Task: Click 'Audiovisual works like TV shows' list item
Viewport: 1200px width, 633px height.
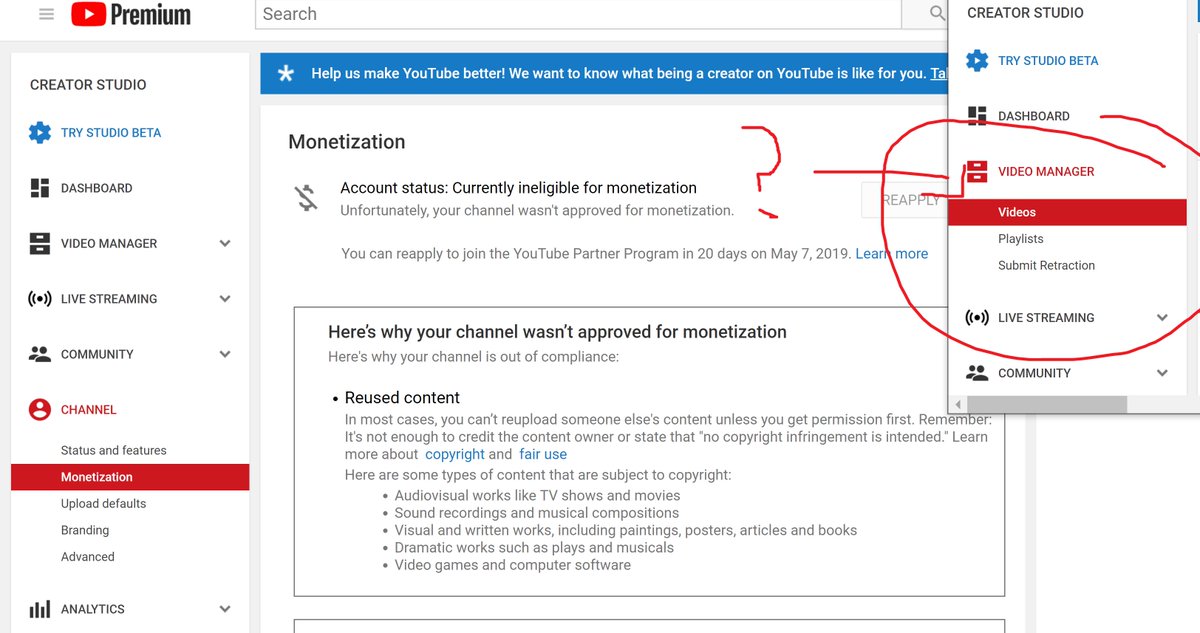Action: point(537,495)
